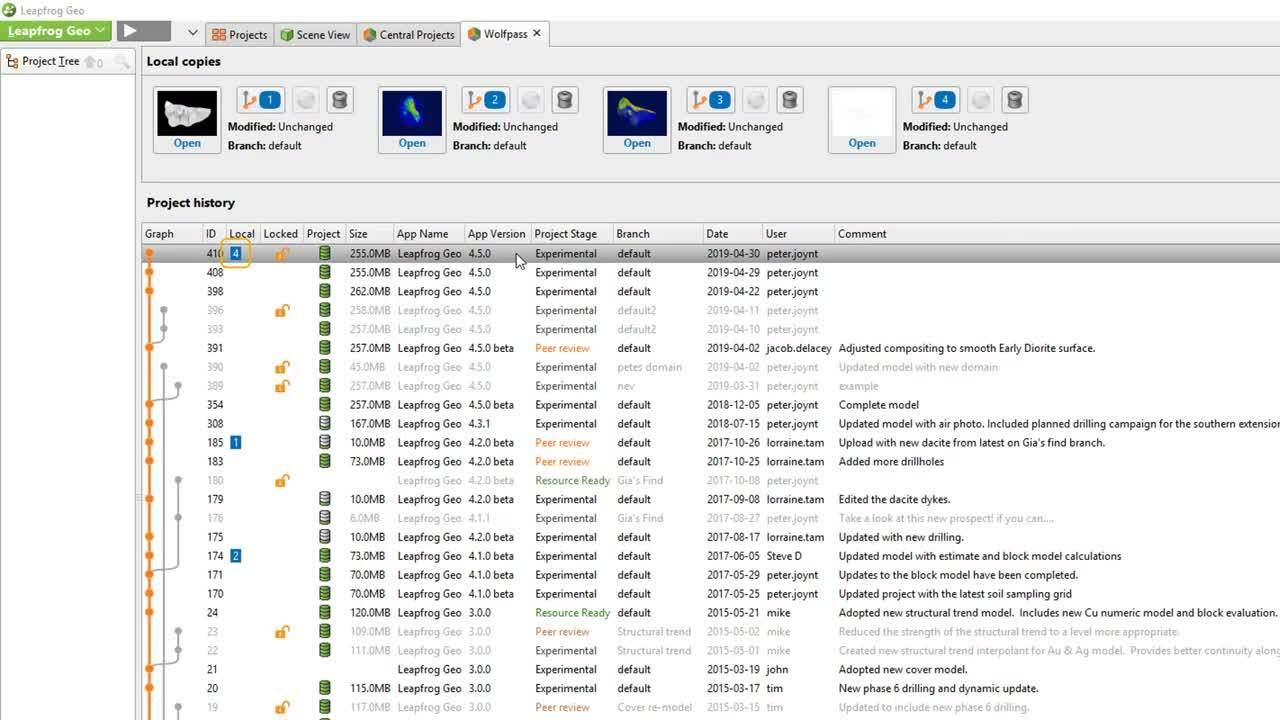The width and height of the screenshot is (1280, 720).
Task: Click 'Added more drillholes' comment
Action: click(x=891, y=462)
